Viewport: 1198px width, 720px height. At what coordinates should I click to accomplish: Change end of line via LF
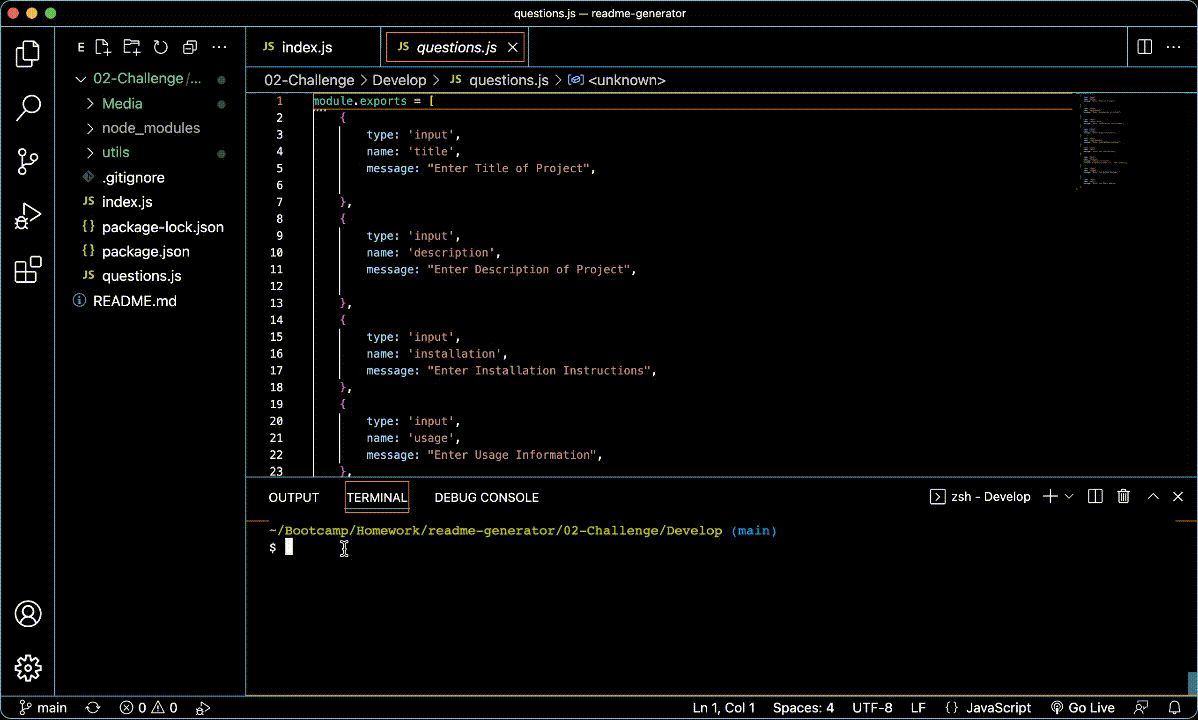(918, 708)
